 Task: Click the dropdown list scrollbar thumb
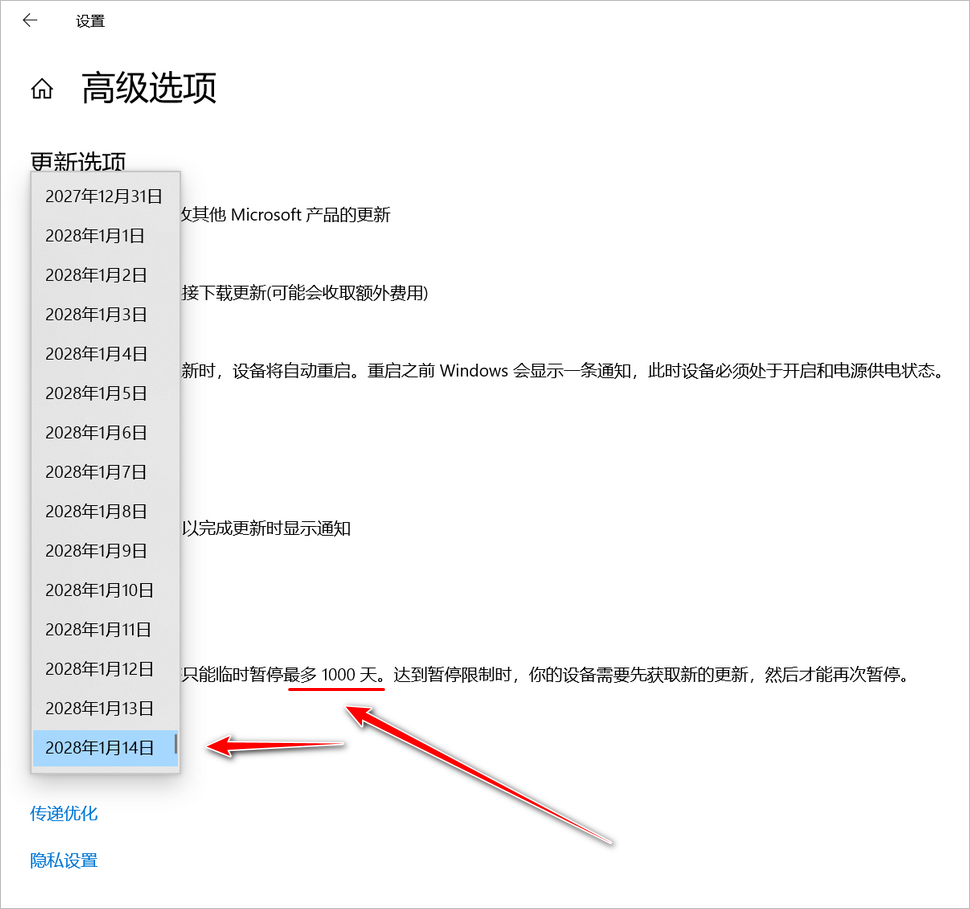pos(176,744)
